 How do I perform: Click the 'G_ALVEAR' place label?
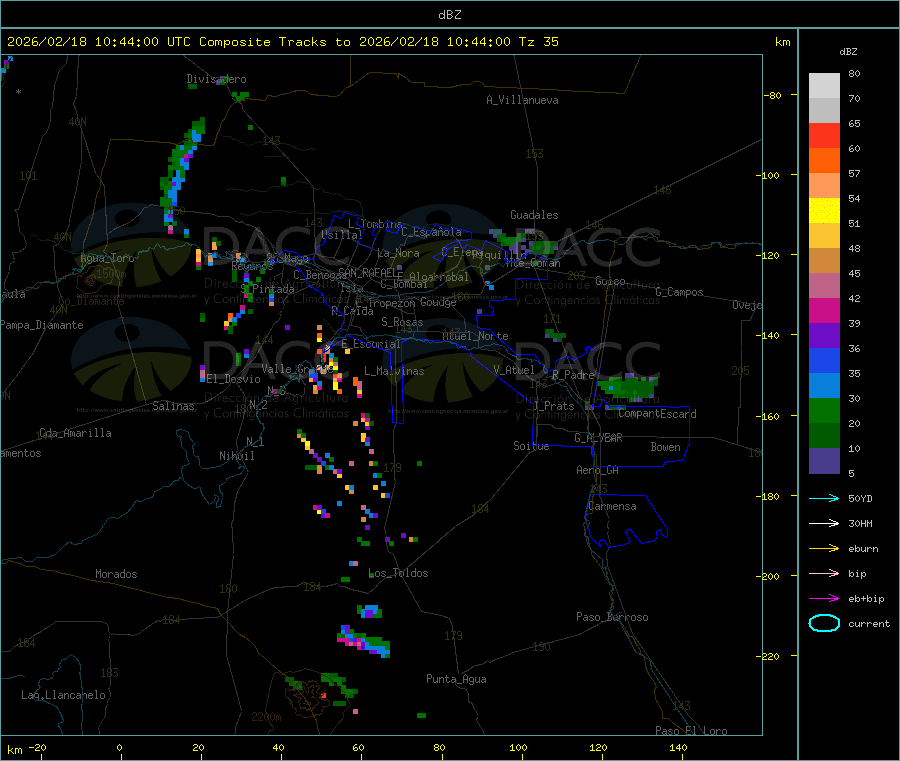coord(598,438)
